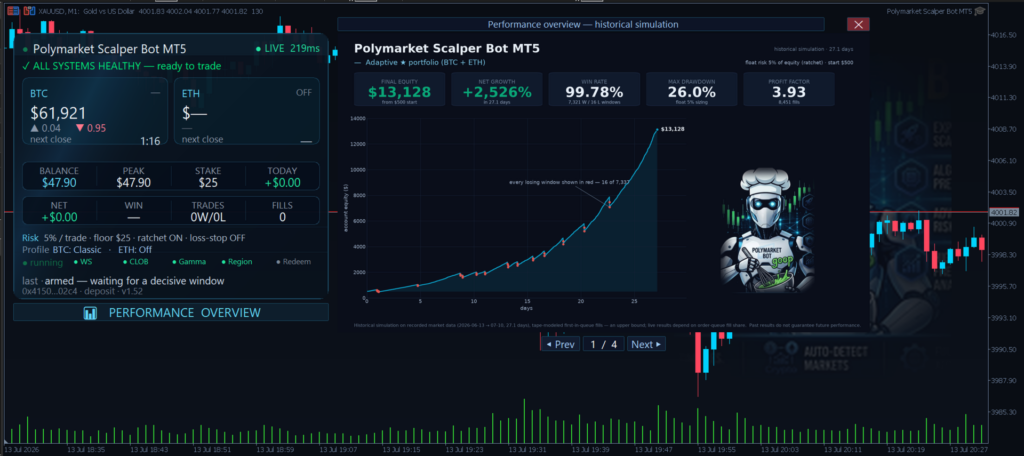
Task: Click the LIVE 219ms latency label
Action: pyautogui.click(x=287, y=48)
